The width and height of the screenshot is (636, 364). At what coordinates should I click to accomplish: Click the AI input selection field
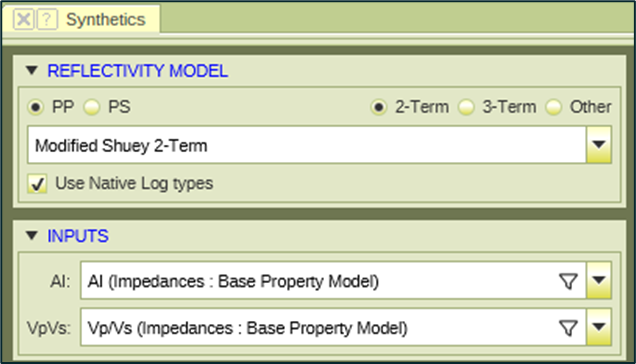(x=333, y=281)
